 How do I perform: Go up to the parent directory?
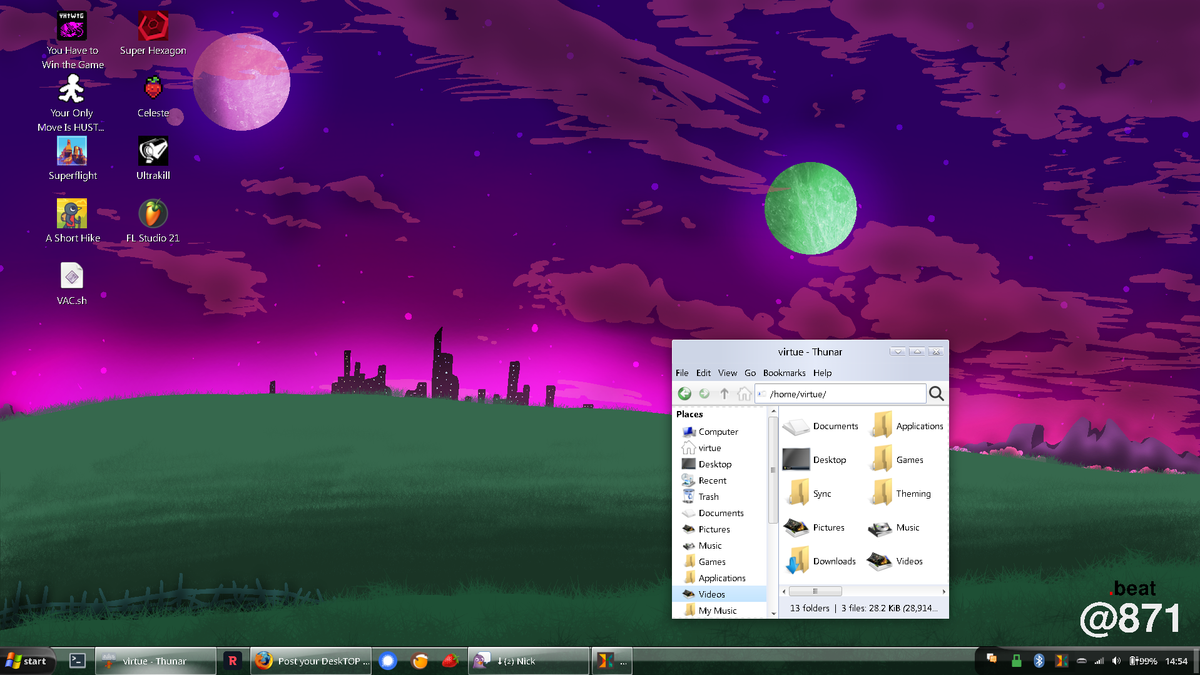725,394
